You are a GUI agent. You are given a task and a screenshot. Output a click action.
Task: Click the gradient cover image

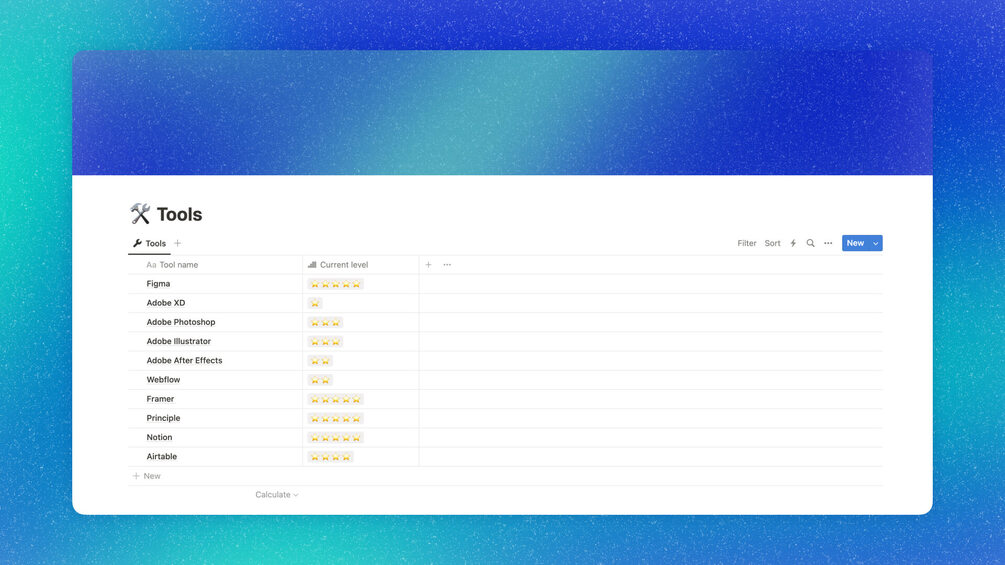pos(502,113)
